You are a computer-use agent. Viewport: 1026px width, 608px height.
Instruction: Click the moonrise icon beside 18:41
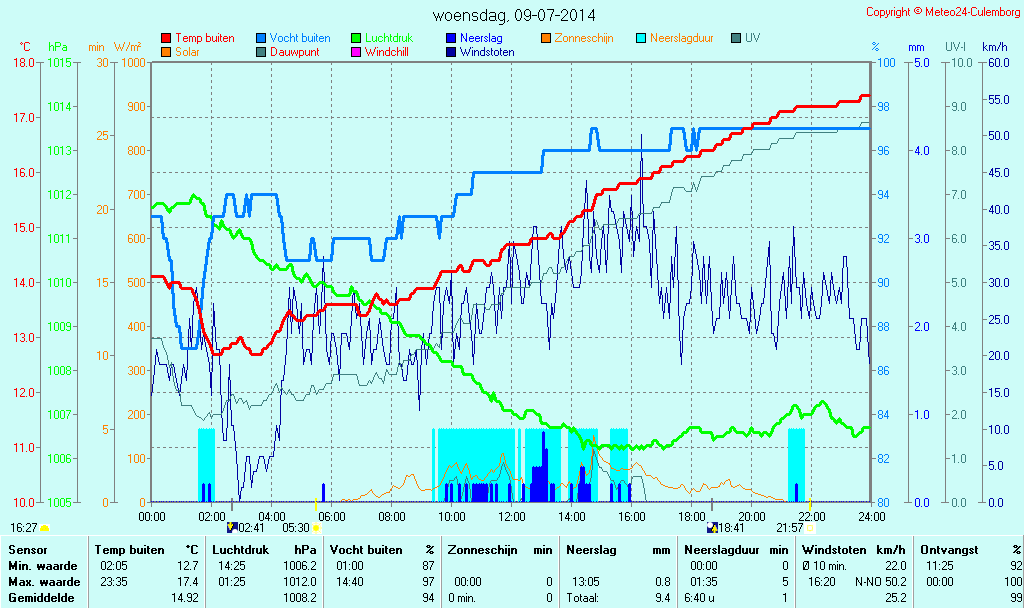click(712, 527)
